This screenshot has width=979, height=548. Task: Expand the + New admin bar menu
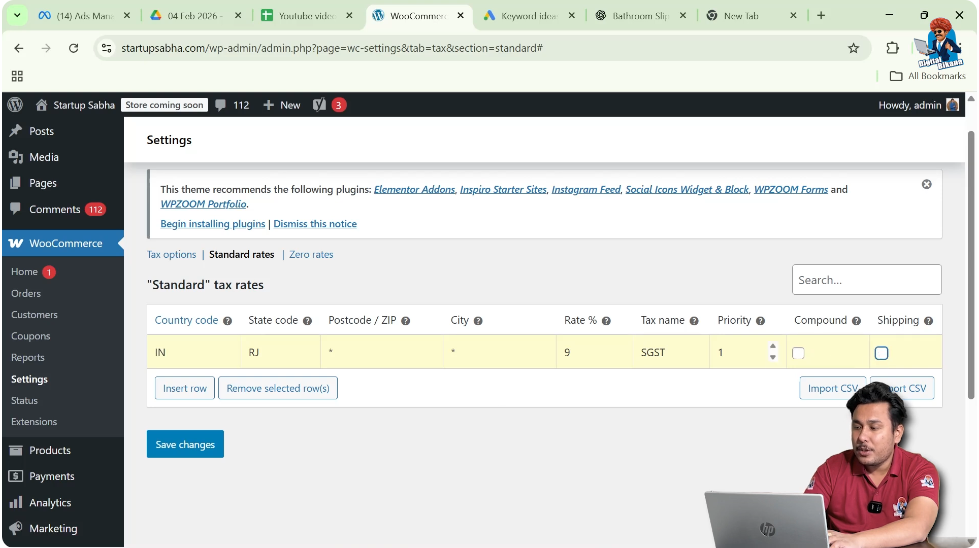click(281, 105)
